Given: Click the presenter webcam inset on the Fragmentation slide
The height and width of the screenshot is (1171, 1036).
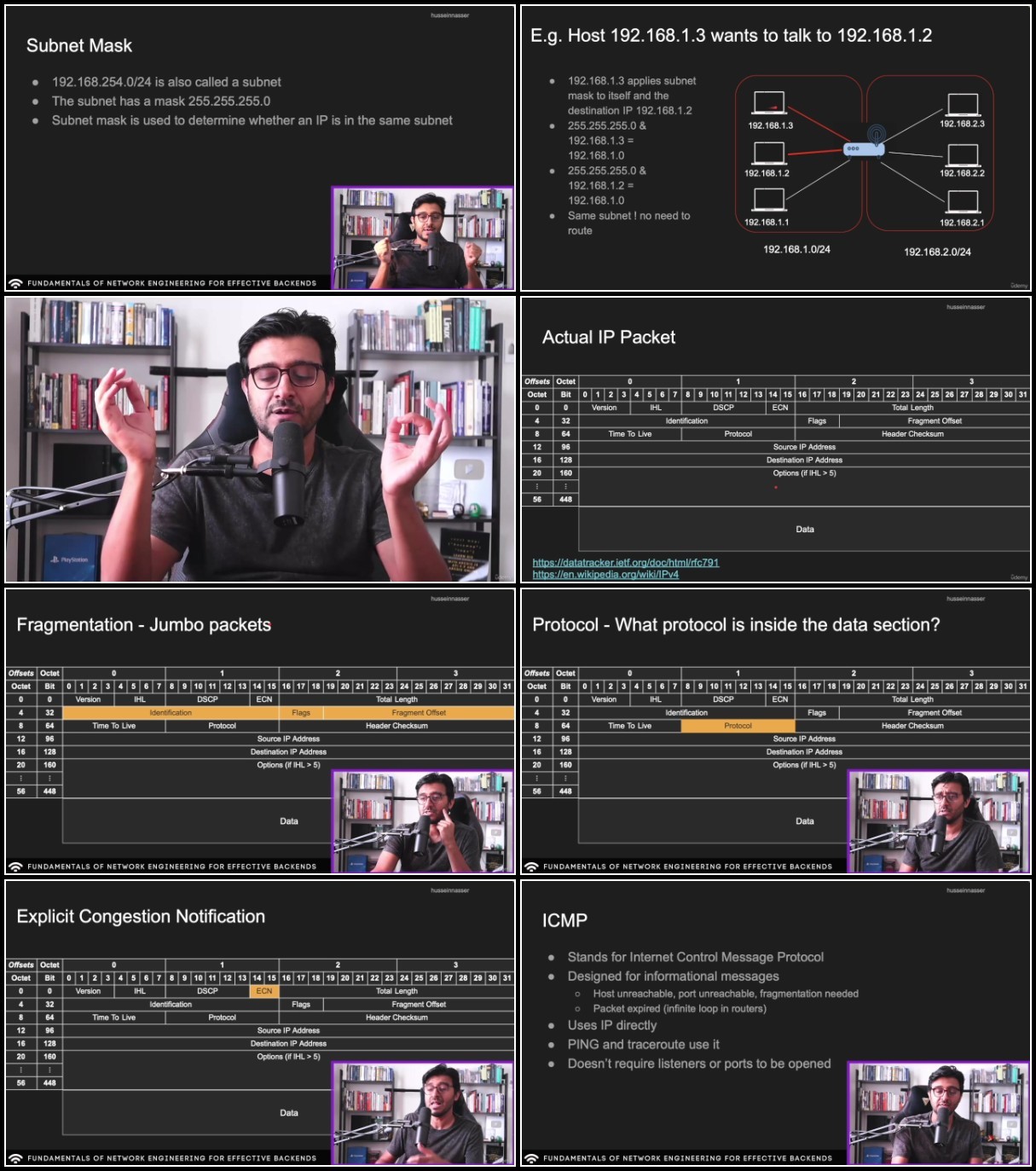Looking at the screenshot, I should (x=423, y=822).
